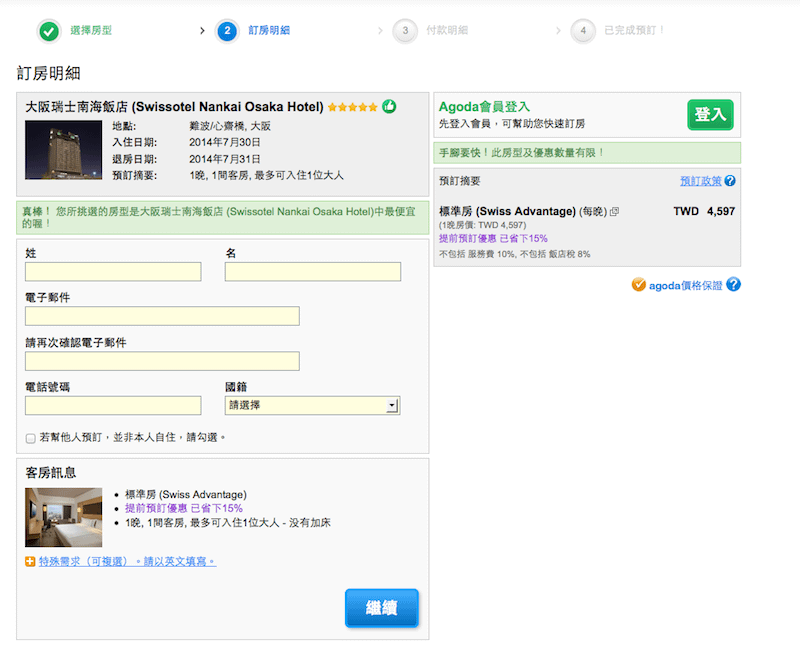Click the grey step 3 circle icon

click(405, 31)
